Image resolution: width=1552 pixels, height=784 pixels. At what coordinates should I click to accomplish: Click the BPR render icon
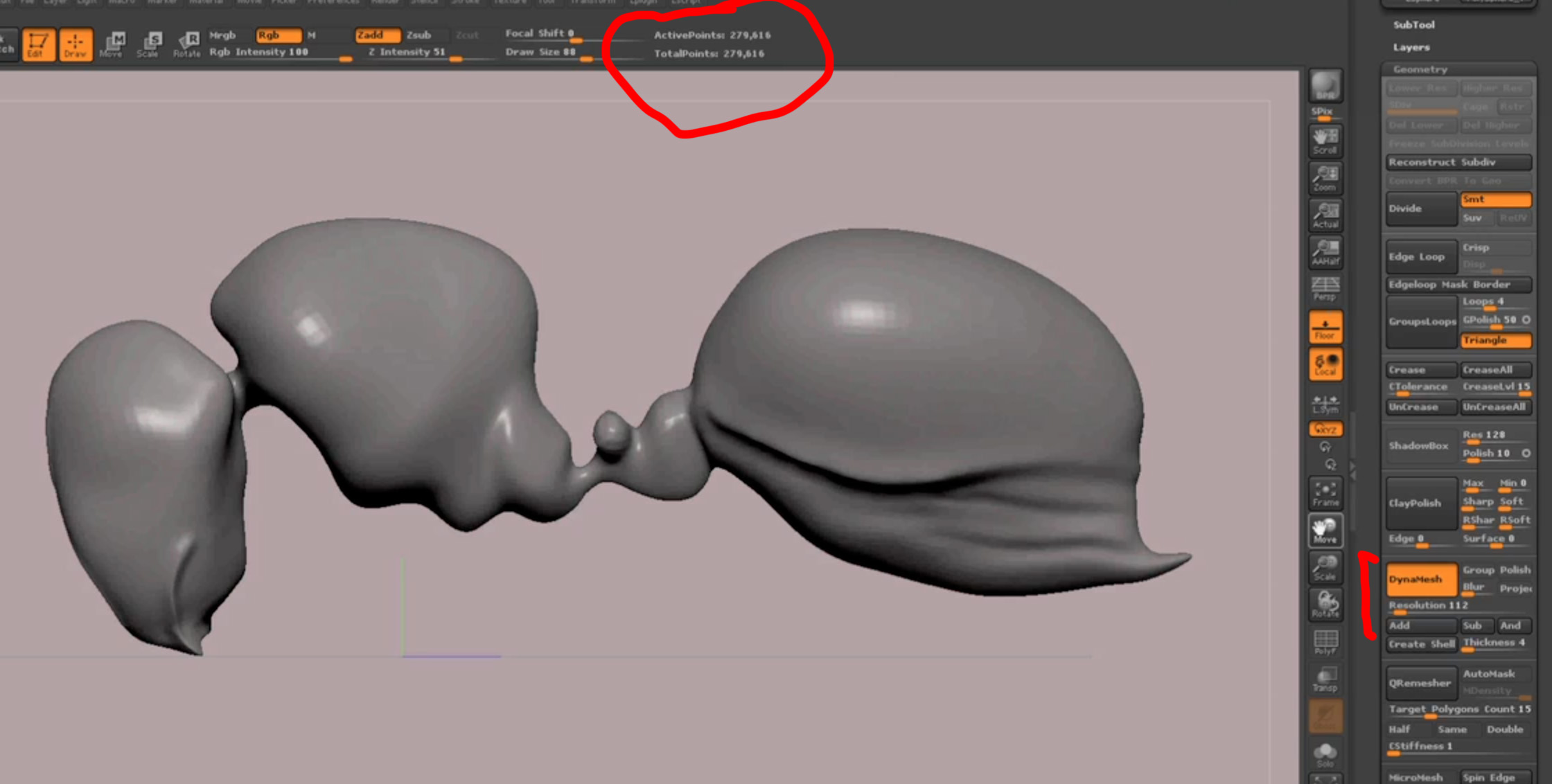(x=1325, y=87)
